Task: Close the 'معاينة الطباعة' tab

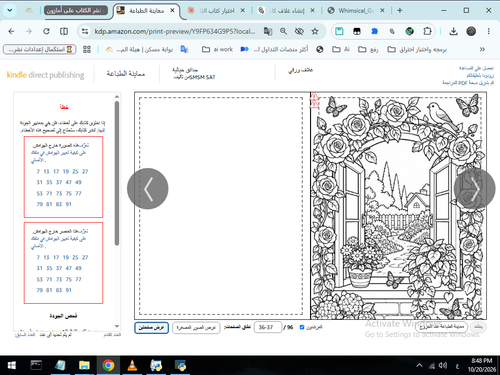Action: [x=172, y=10]
